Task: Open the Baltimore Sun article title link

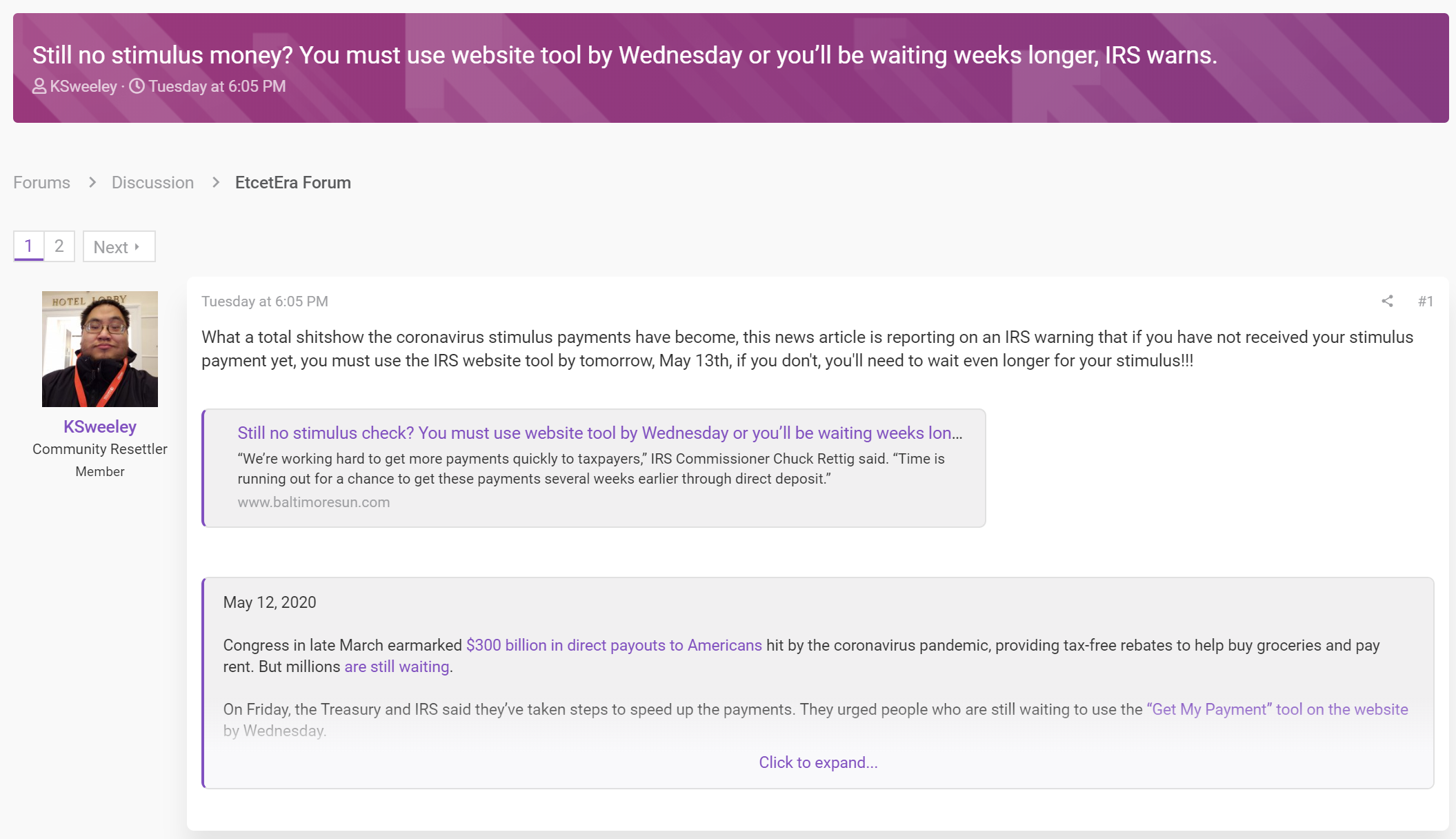Action: 600,433
